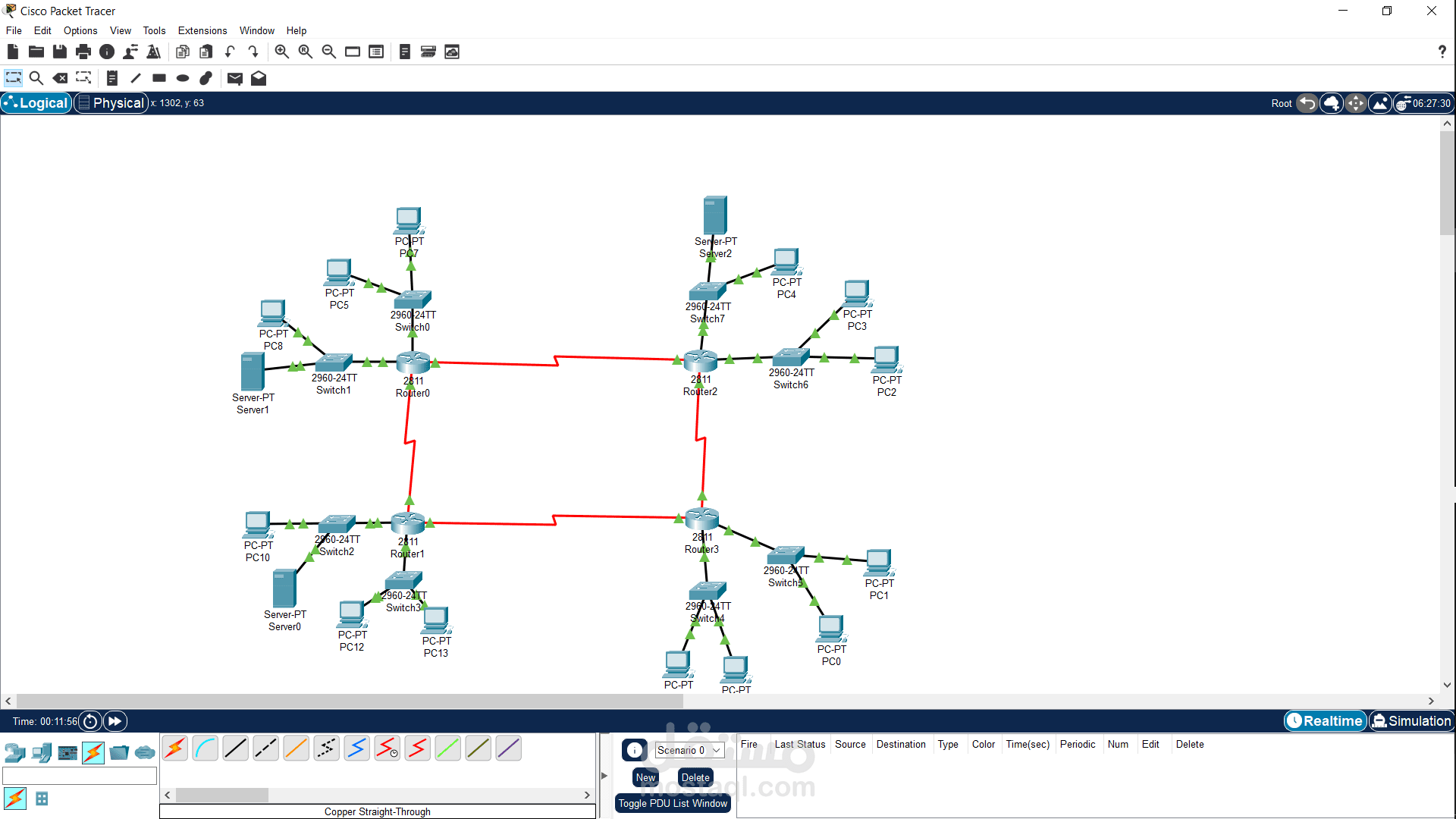The image size is (1456, 819).
Task: Click Toggle PDU List Window
Action: click(x=673, y=803)
